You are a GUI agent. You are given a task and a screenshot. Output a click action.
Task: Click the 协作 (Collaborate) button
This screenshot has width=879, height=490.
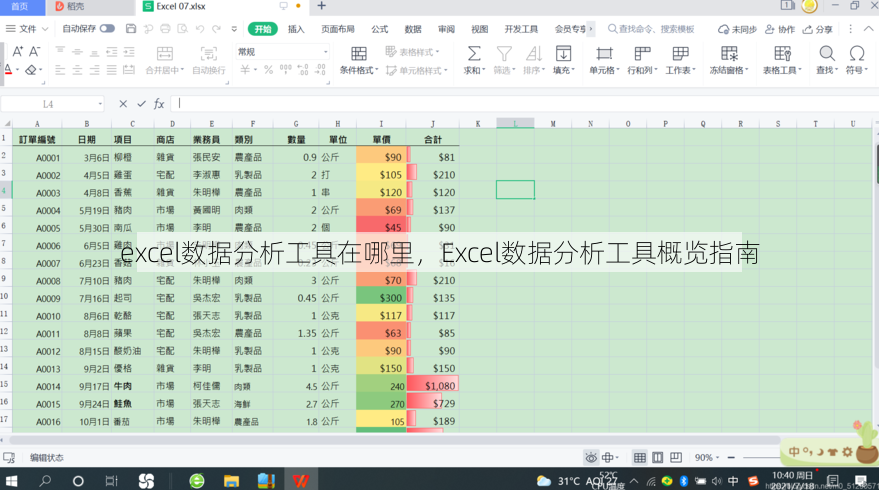coord(780,29)
